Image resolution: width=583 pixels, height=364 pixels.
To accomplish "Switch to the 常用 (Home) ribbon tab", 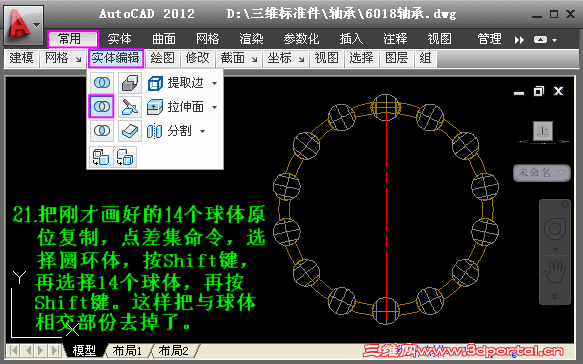I will point(73,39).
